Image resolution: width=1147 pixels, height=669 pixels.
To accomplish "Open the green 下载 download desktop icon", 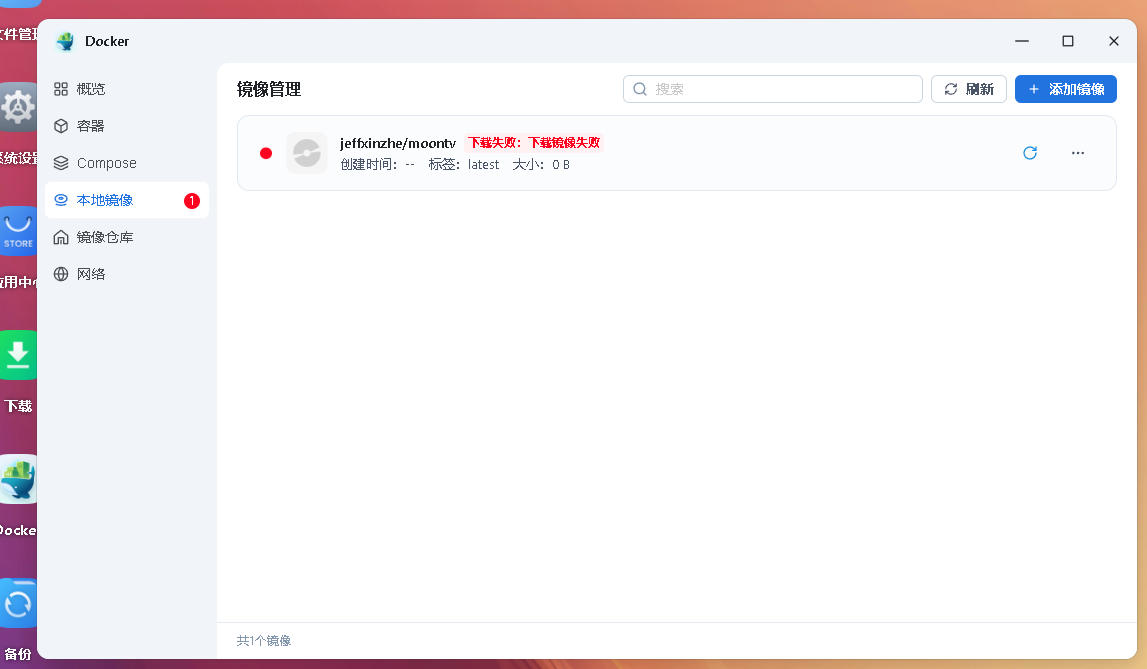I will (18, 355).
